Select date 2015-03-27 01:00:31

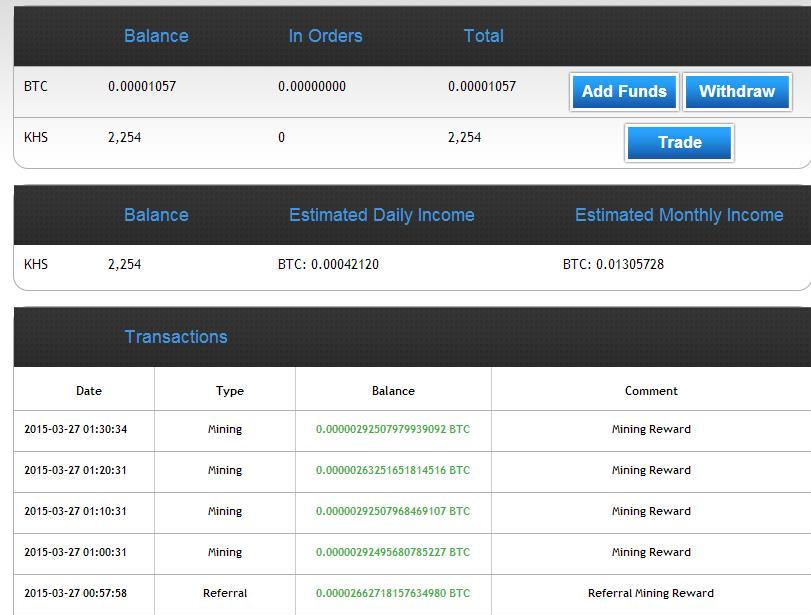(x=76, y=552)
